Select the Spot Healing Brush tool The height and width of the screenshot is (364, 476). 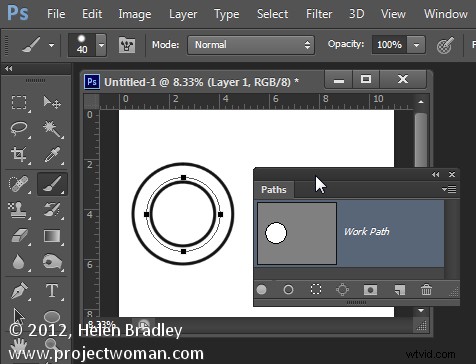pos(19,184)
